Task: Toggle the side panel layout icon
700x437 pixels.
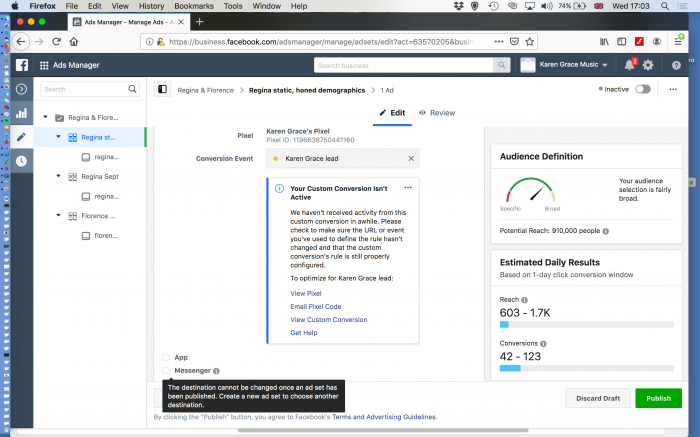Action: (x=162, y=89)
